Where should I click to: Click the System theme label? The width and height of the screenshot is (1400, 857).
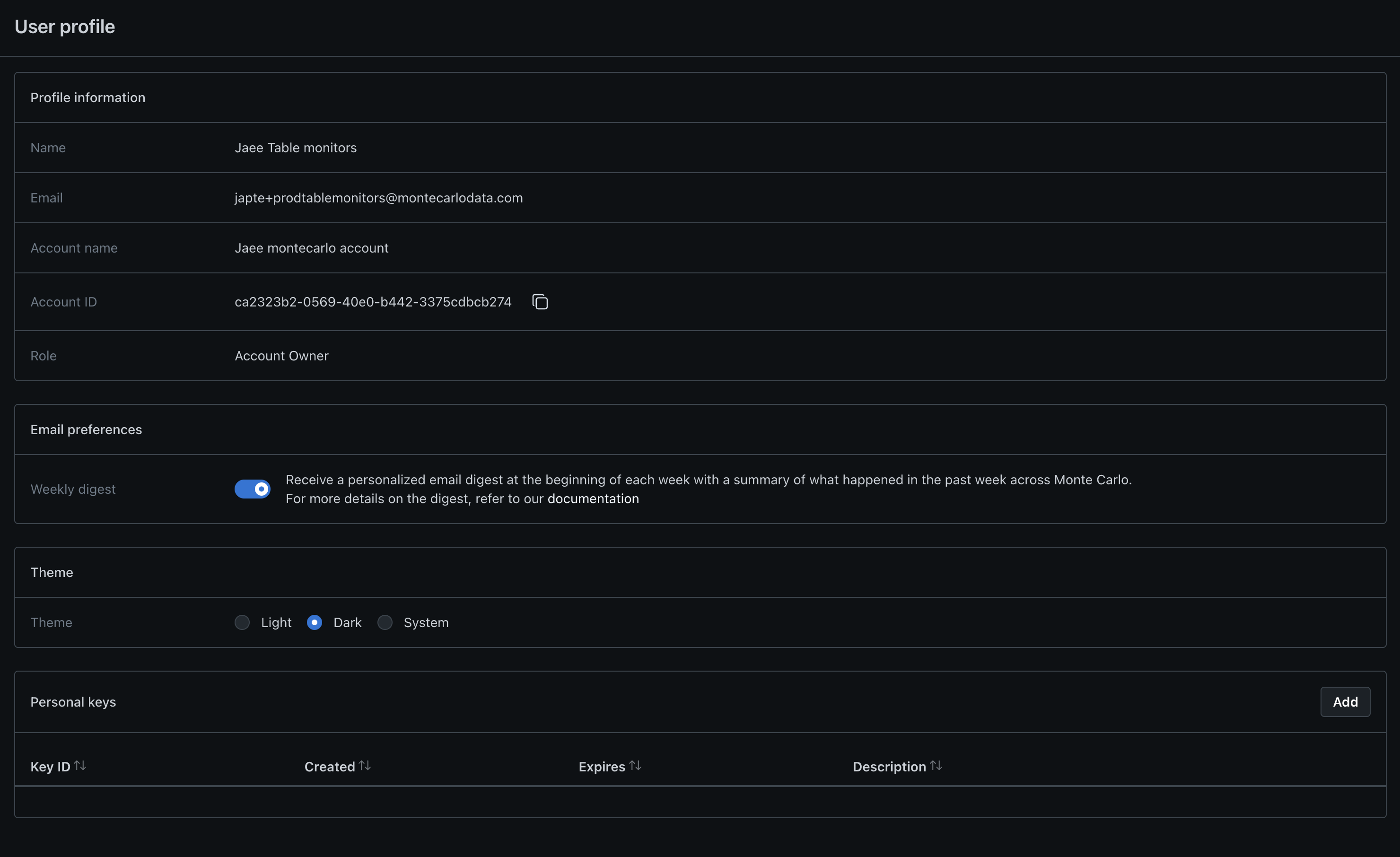[426, 622]
